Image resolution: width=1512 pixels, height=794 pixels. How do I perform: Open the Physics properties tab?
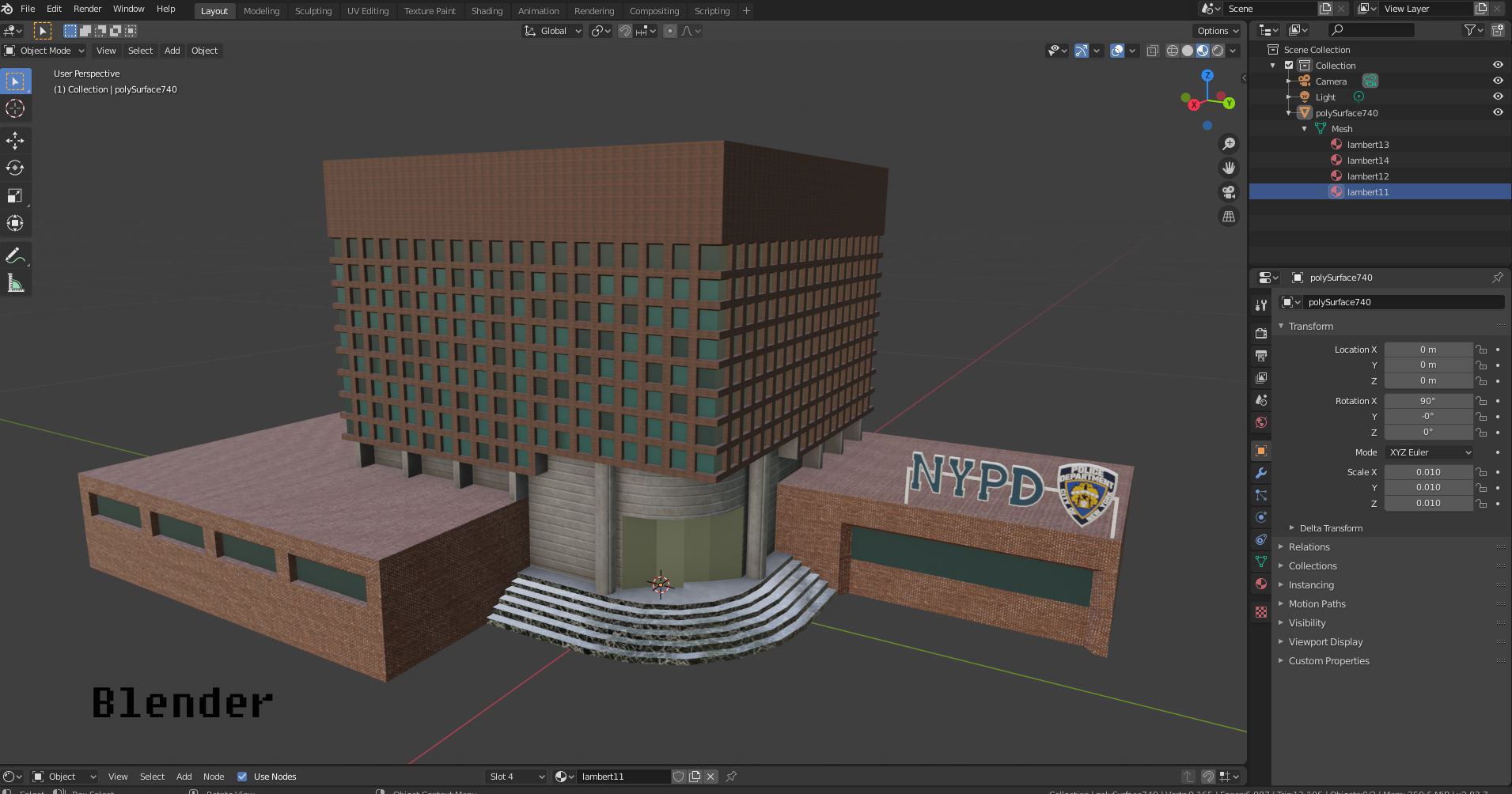[1261, 517]
